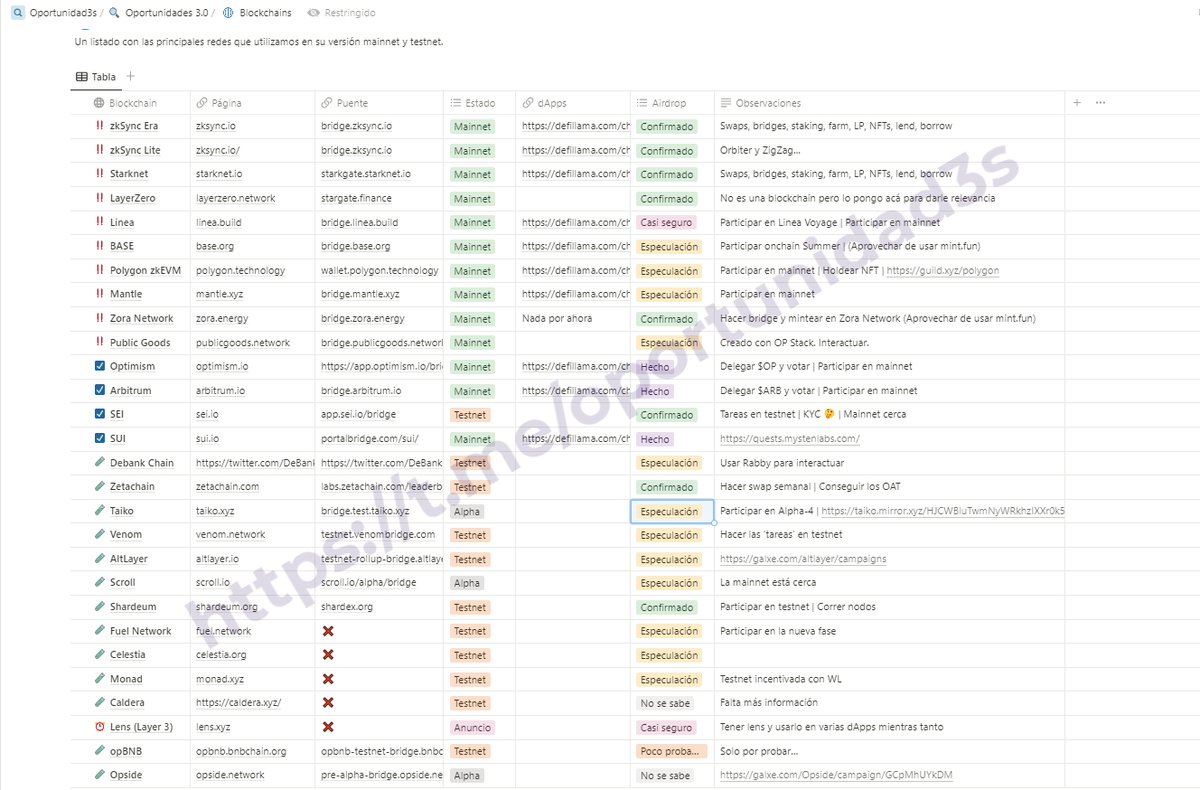
Task: Click the red cross in Monad's Puente cell
Action: pos(328,679)
